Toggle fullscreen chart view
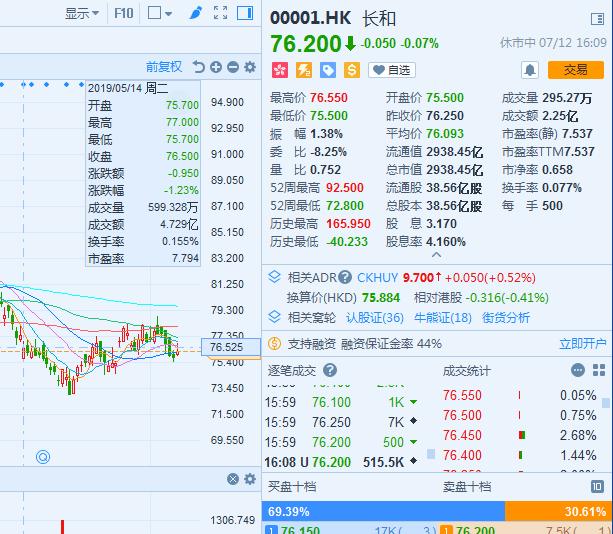This screenshot has height=534, width=613. click(x=220, y=13)
